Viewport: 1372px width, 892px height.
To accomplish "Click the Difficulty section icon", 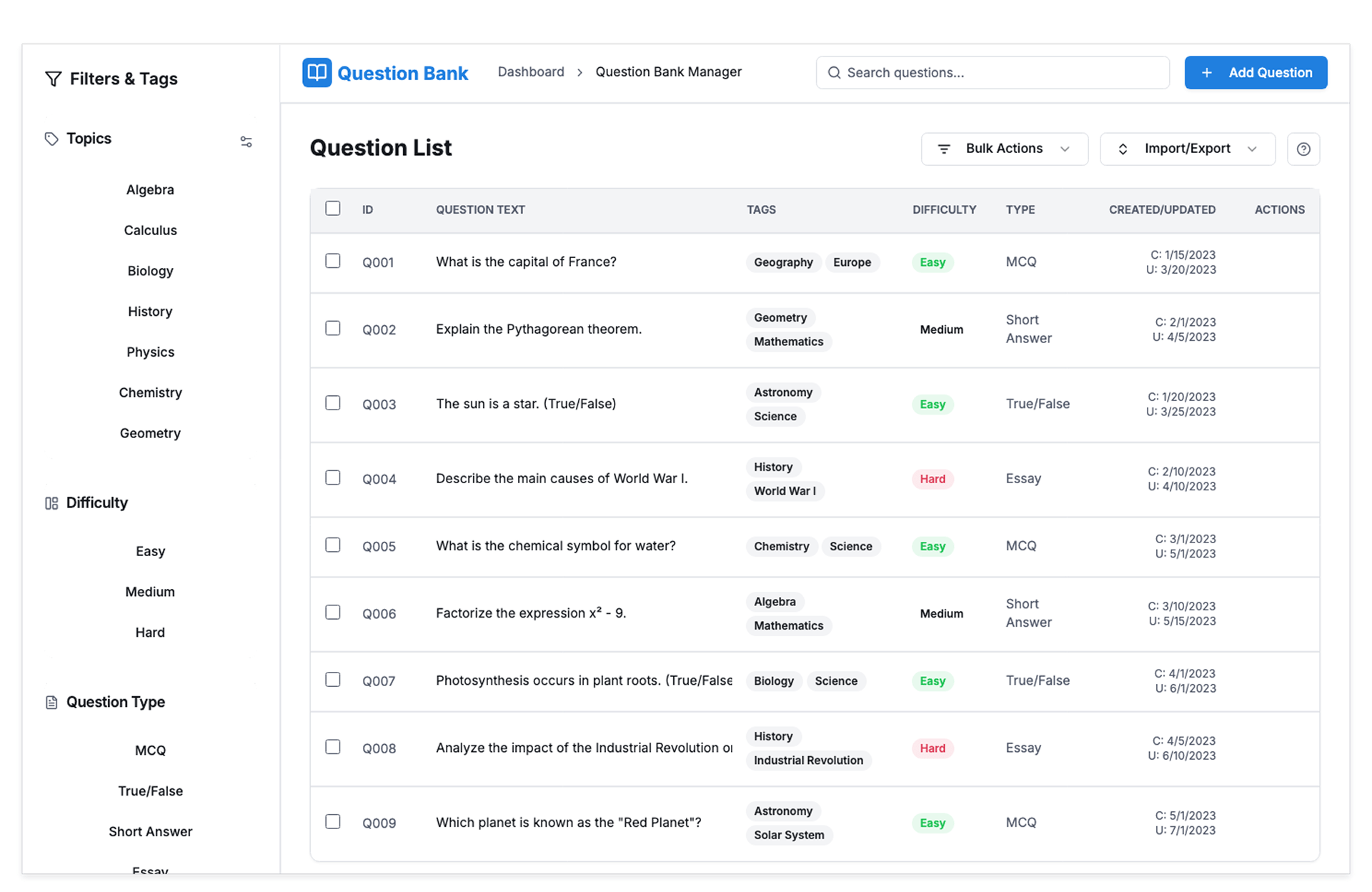I will click(x=51, y=503).
